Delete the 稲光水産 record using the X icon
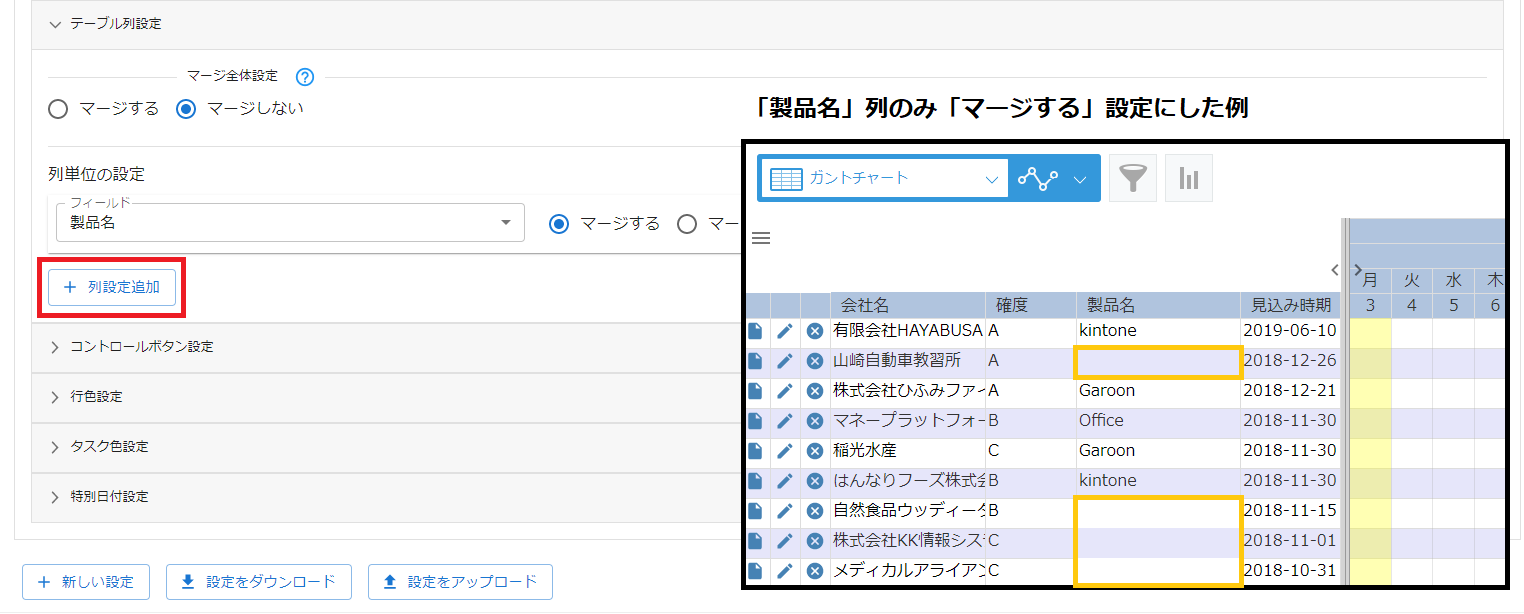1524x614 pixels. coord(813,450)
